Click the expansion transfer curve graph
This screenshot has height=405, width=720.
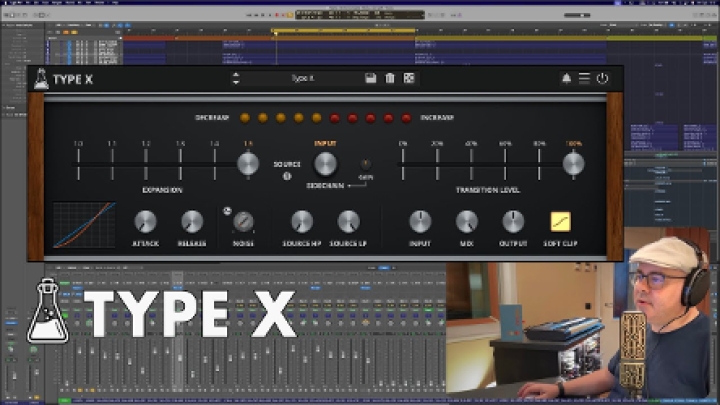84,225
